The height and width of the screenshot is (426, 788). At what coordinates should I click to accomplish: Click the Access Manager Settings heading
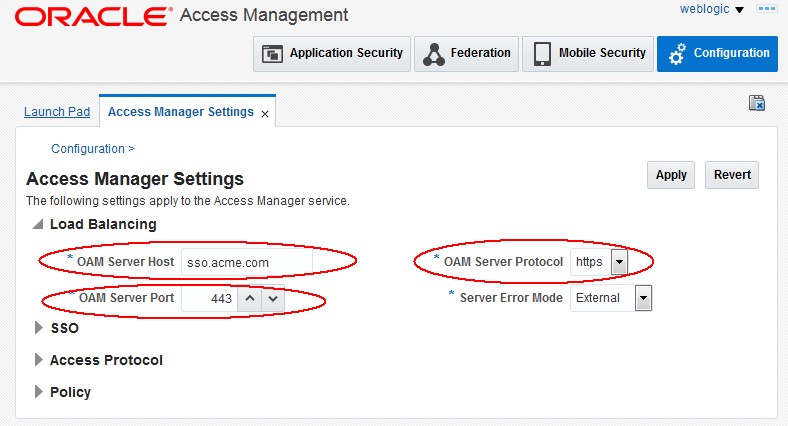pos(135,179)
